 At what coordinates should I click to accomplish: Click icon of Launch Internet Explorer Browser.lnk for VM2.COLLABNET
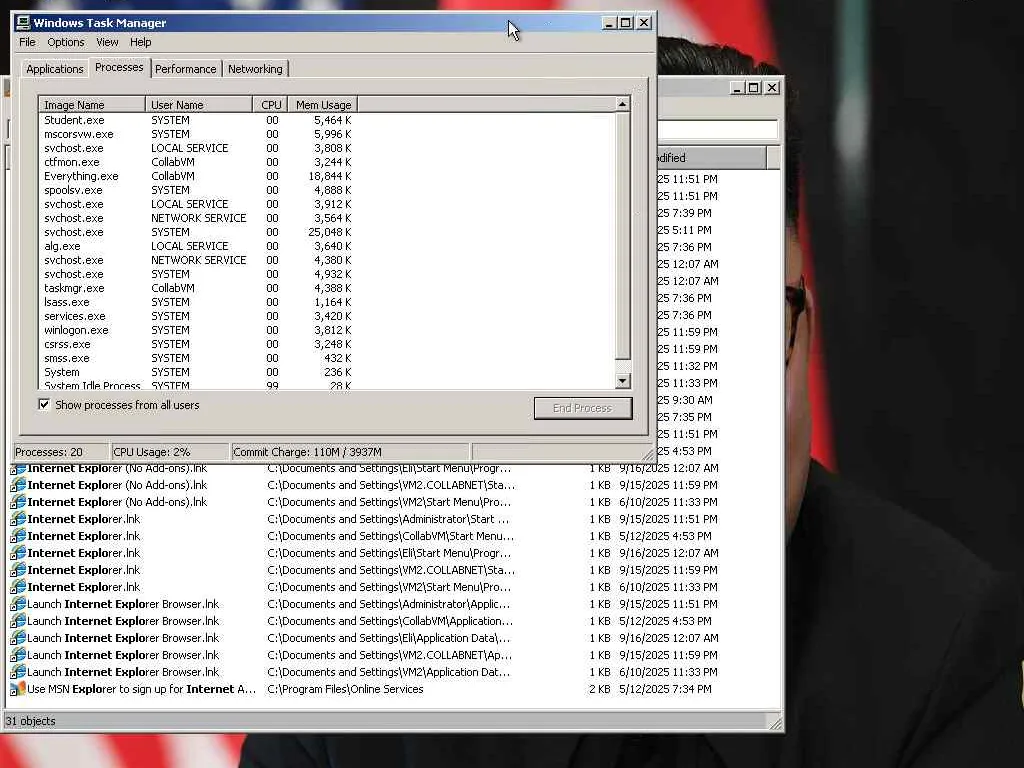[18, 655]
